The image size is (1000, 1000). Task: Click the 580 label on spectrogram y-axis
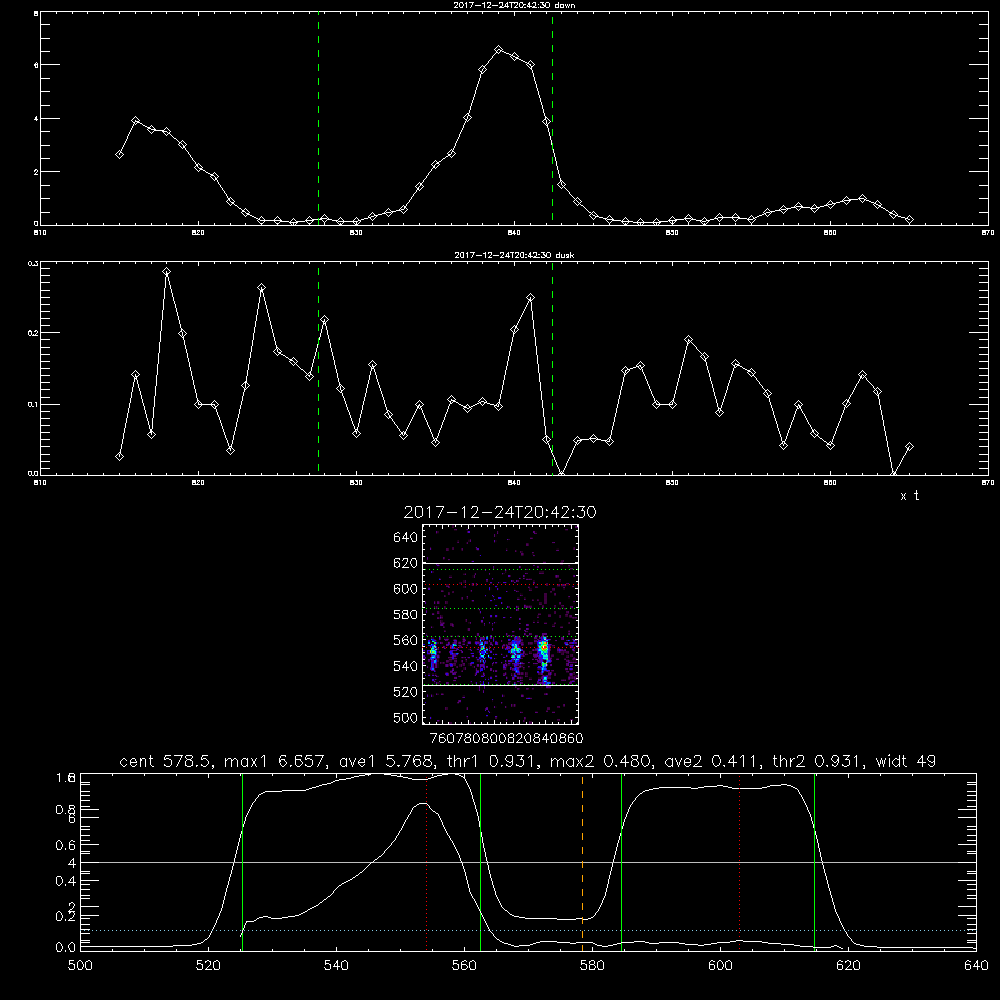[406, 615]
